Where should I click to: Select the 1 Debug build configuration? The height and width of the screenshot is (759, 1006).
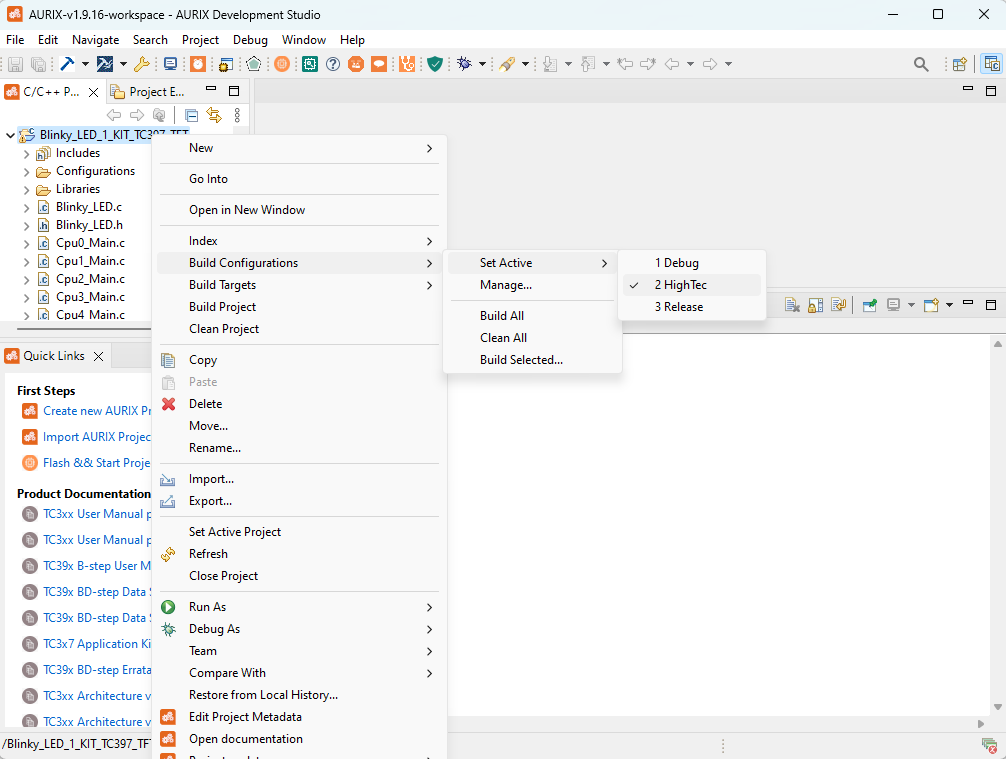(677, 263)
